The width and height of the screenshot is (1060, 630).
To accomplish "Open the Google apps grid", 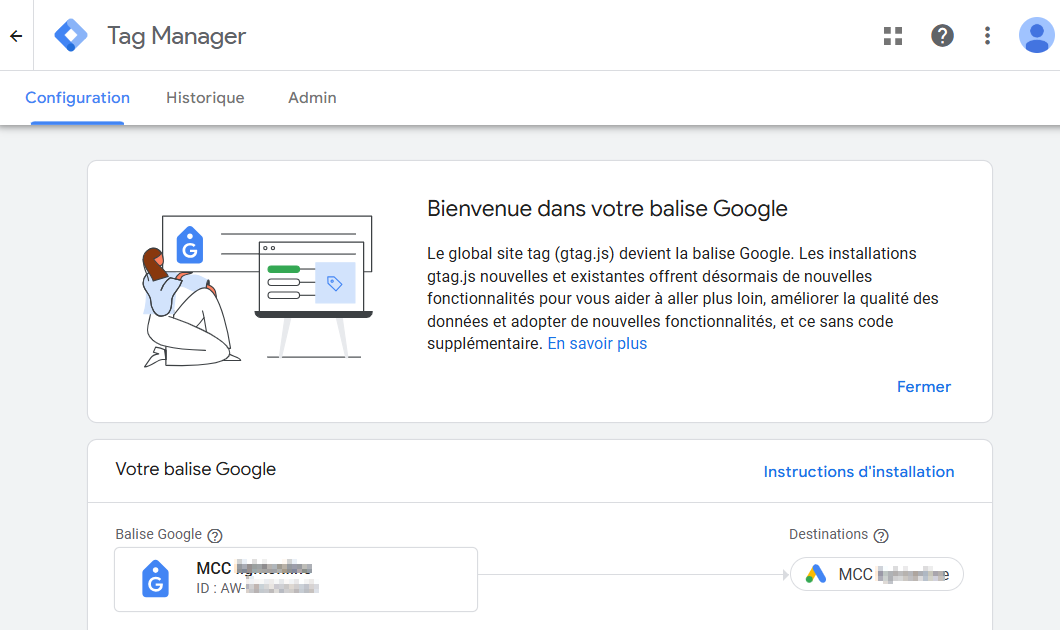I will tap(893, 36).
